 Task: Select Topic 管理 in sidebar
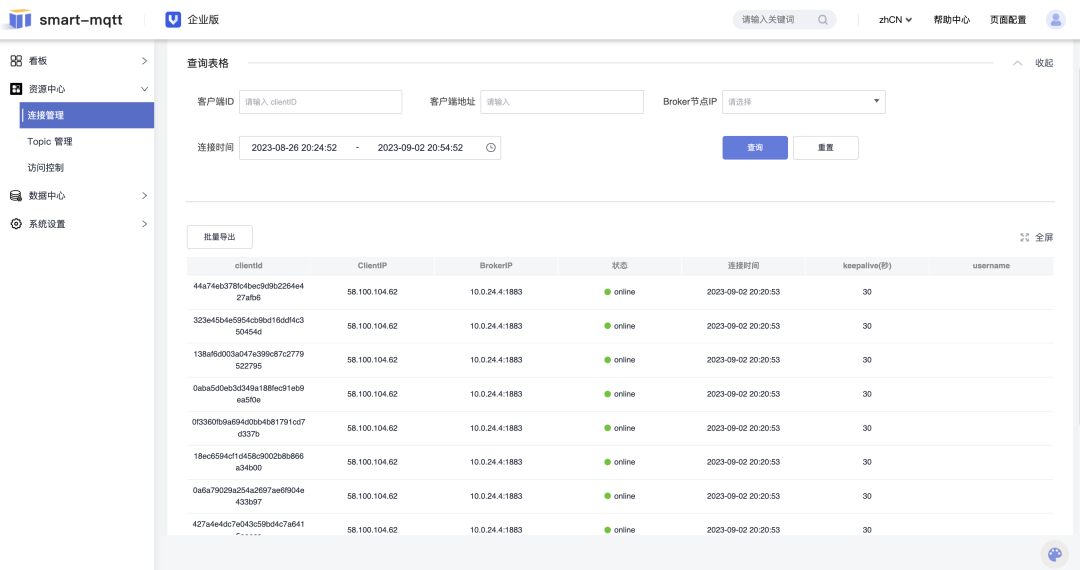pos(50,142)
